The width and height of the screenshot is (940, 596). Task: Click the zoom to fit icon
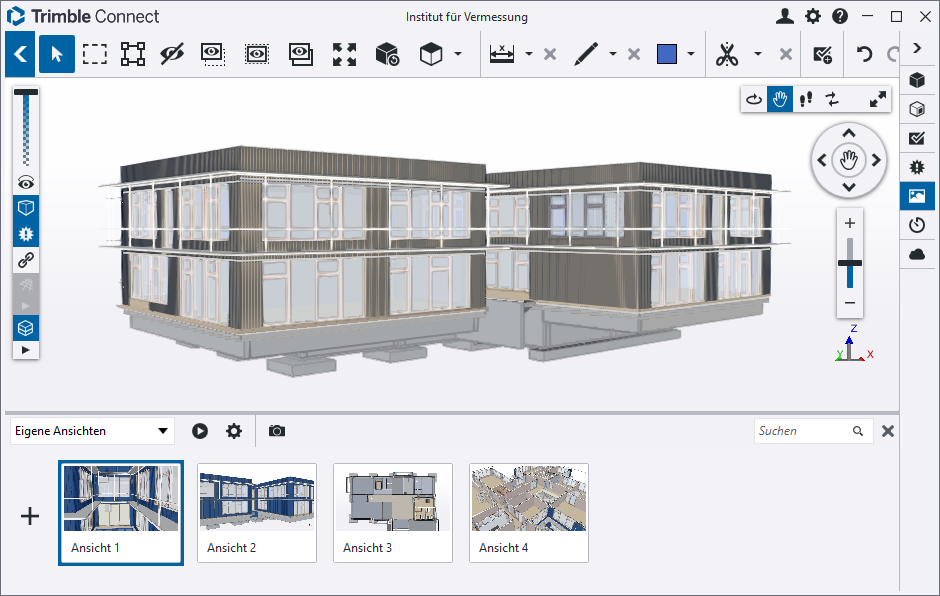click(x=344, y=54)
